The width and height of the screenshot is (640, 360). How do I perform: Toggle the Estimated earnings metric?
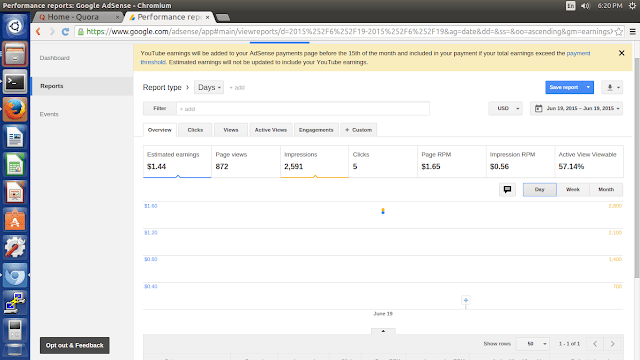[177, 161]
